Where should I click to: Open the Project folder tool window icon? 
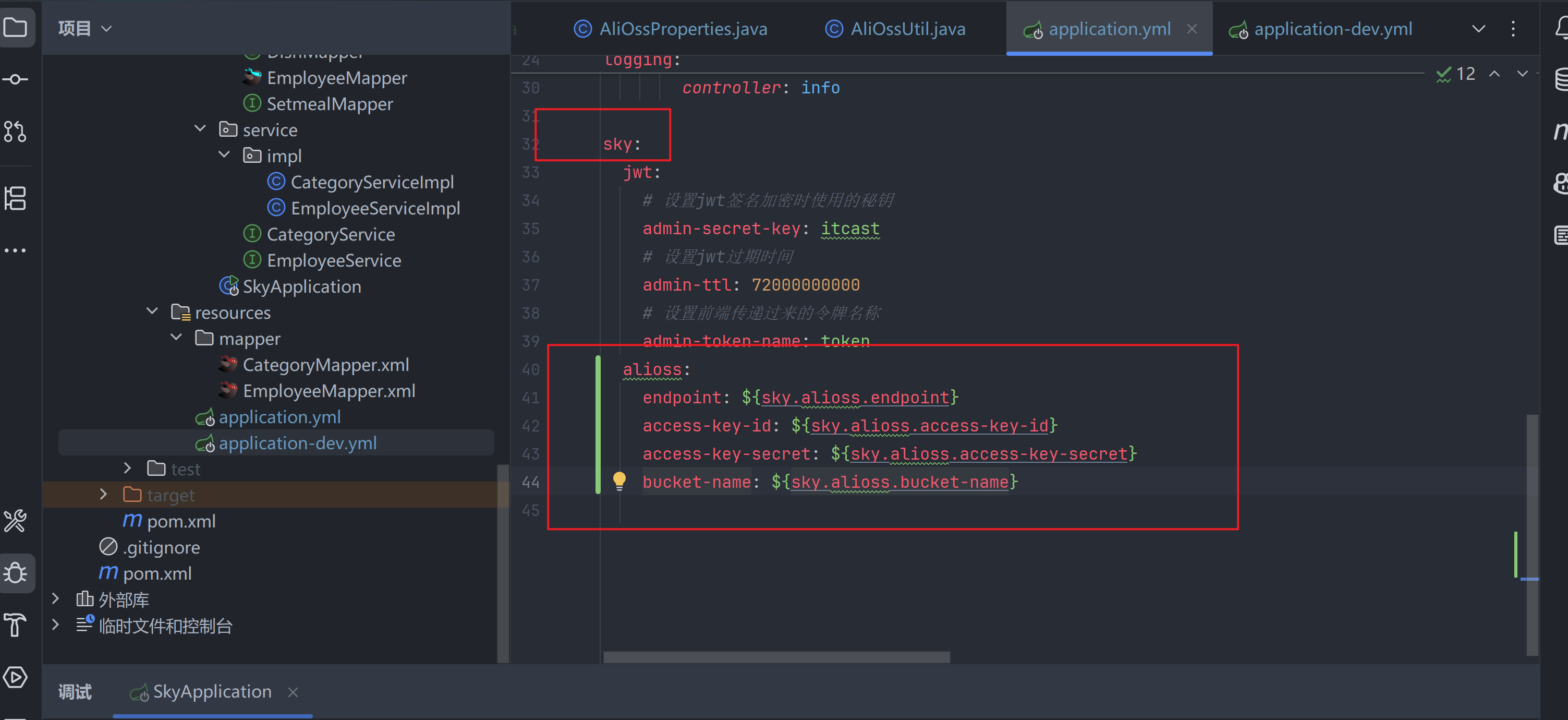(x=15, y=28)
